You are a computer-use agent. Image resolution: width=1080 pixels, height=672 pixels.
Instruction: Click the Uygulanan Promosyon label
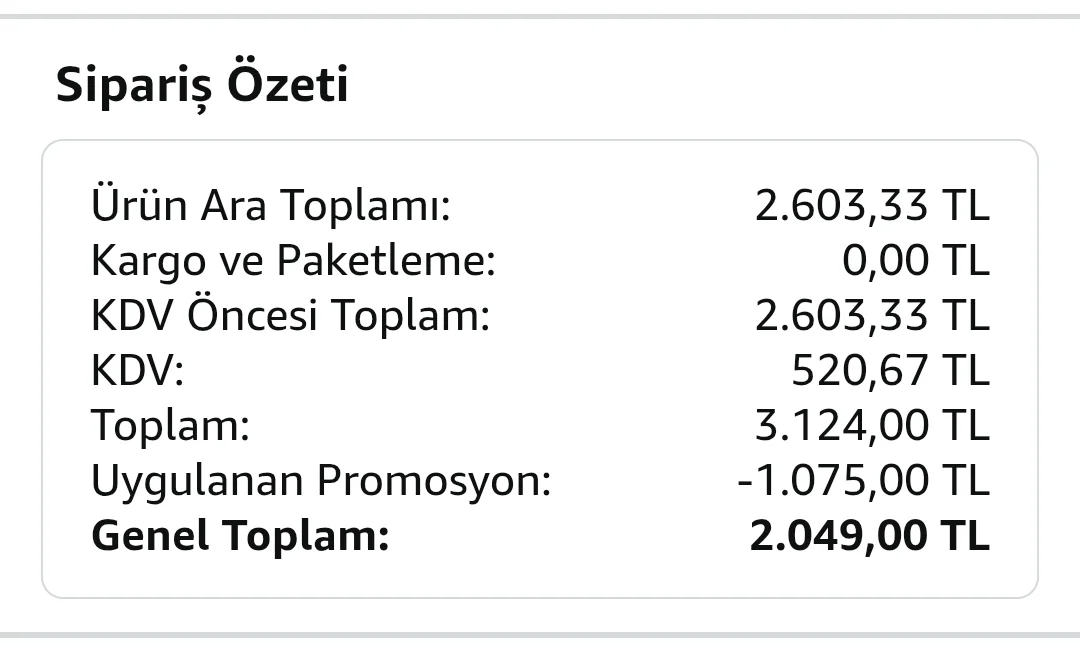(x=321, y=482)
